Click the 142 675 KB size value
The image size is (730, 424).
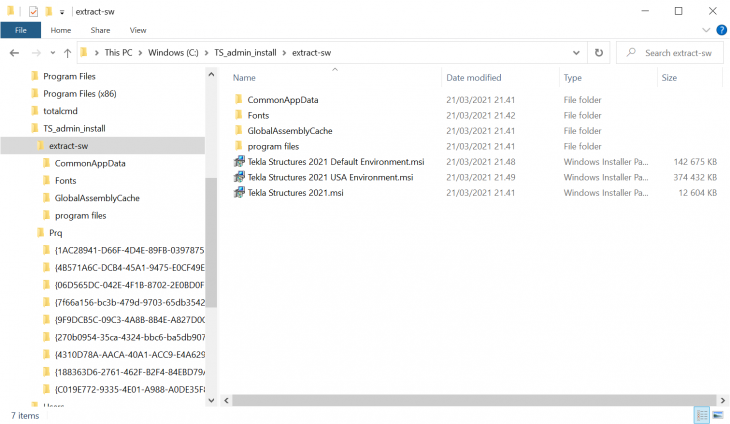[695, 162]
